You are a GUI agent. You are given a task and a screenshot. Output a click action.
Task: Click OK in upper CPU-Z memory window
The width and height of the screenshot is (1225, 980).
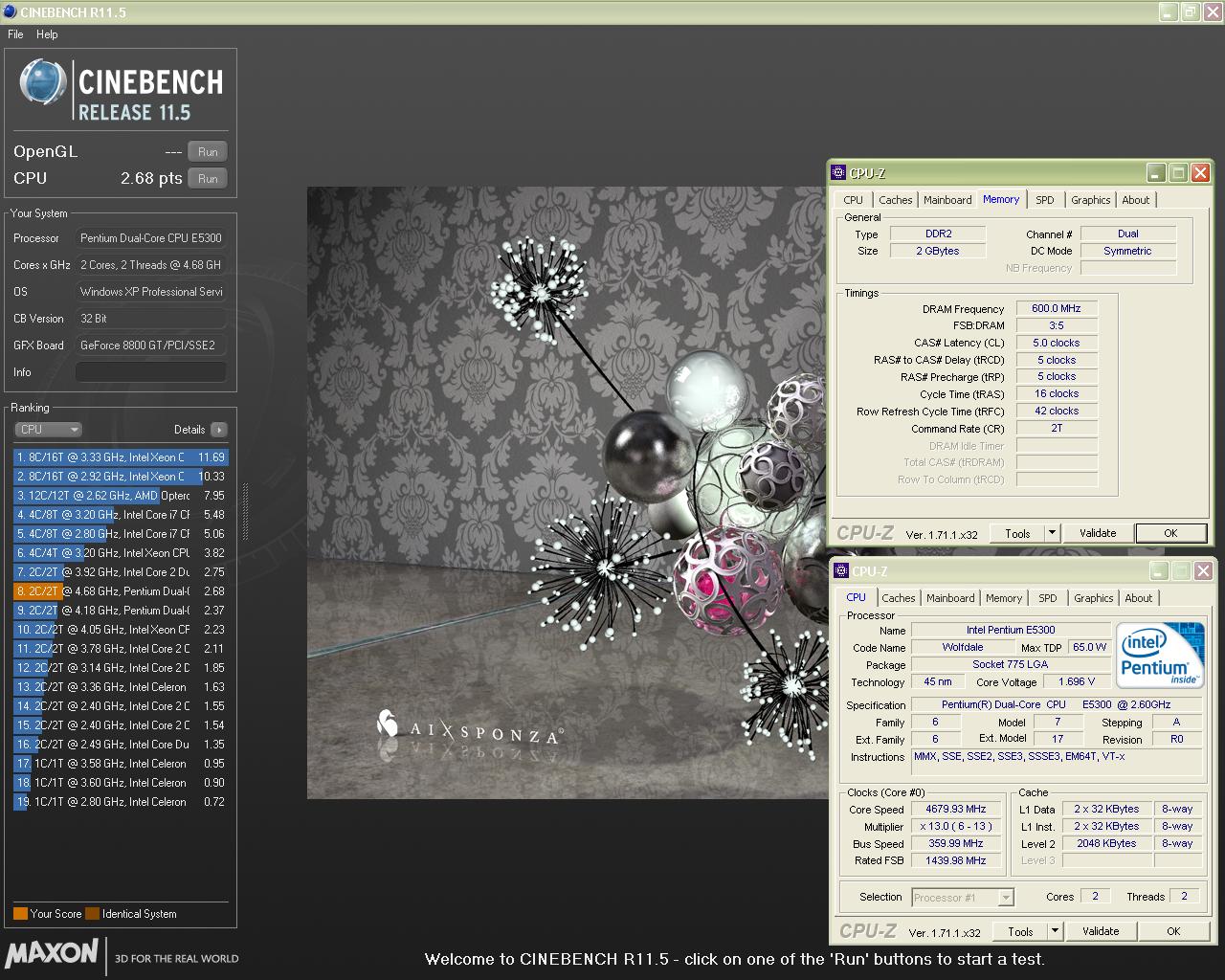1170,533
